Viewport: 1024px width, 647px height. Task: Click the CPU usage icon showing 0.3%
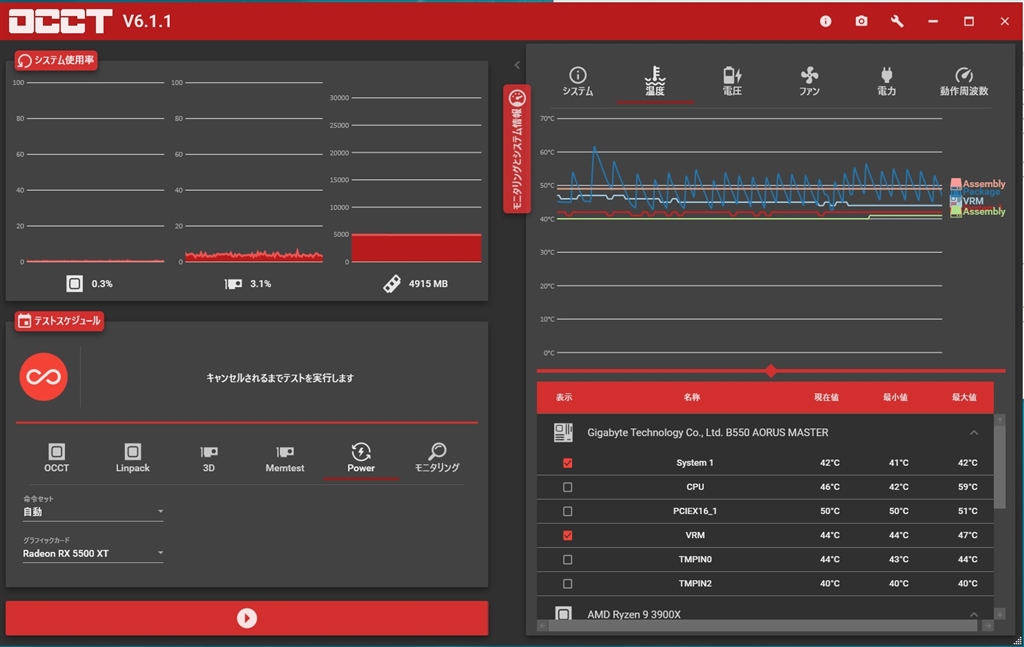(x=74, y=283)
